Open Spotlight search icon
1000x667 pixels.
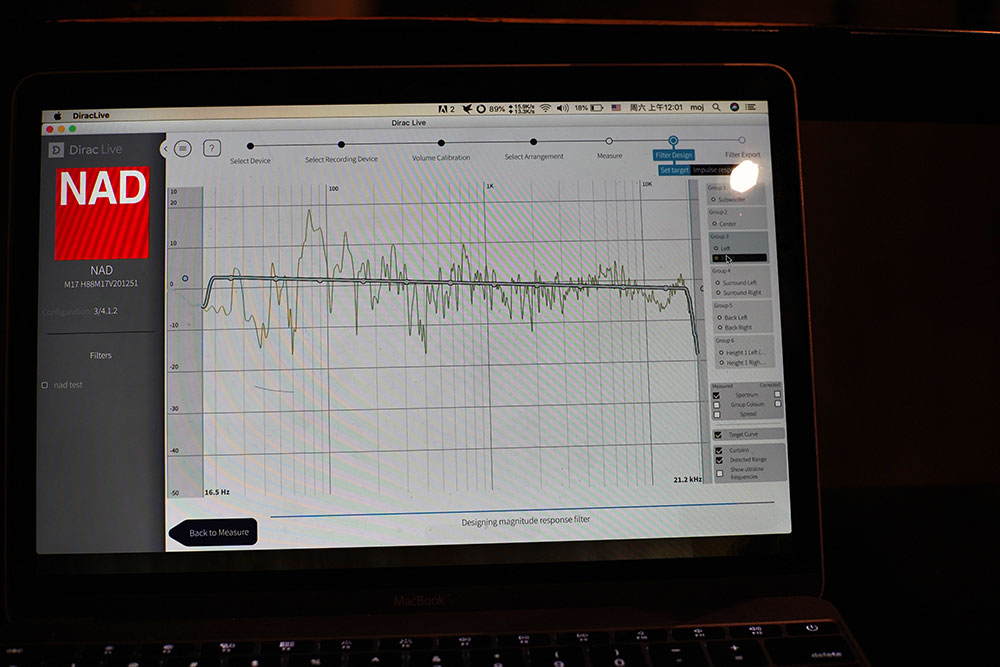[x=717, y=107]
